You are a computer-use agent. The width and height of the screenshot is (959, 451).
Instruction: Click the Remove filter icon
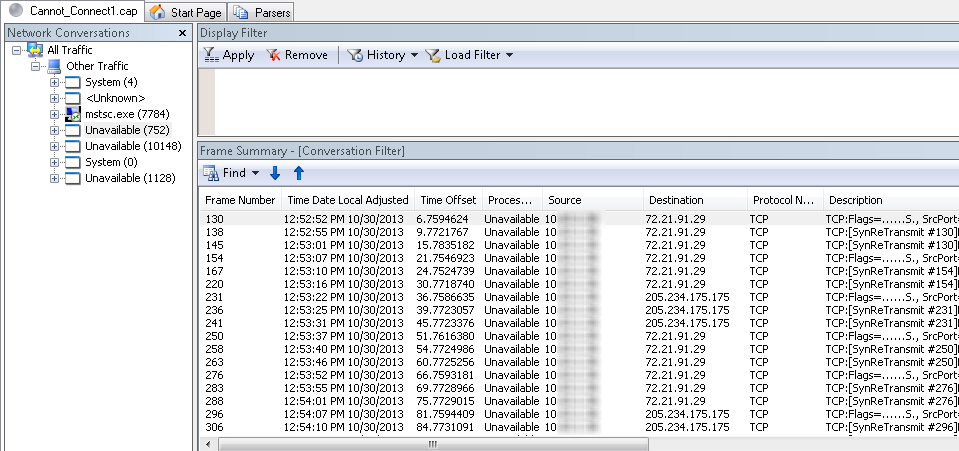273,55
